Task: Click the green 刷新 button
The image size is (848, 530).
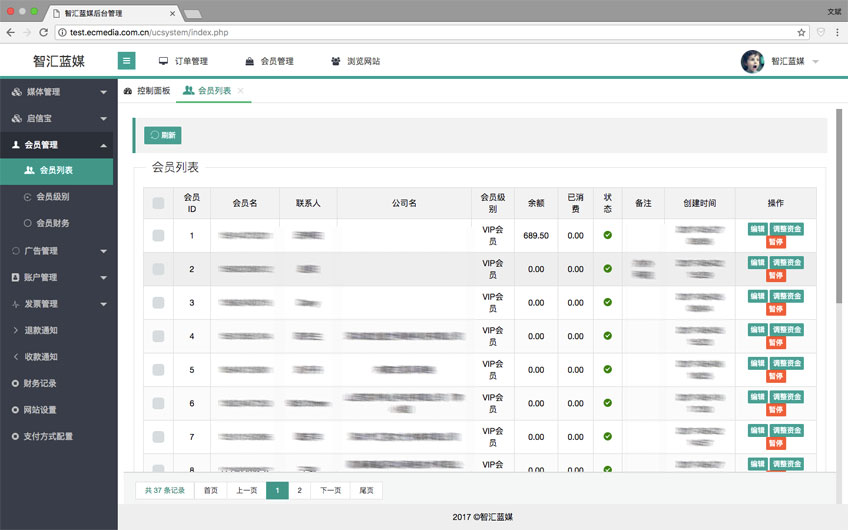Action: (163, 135)
